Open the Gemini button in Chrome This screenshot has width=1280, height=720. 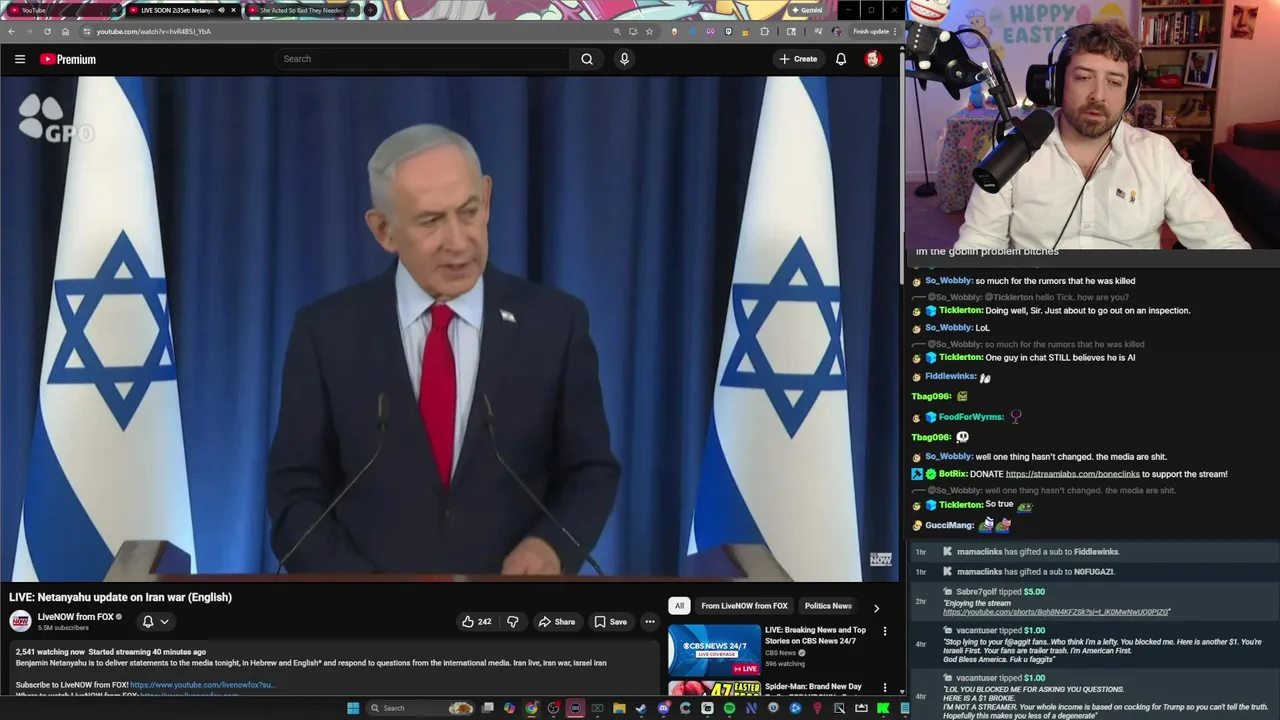[x=806, y=10]
